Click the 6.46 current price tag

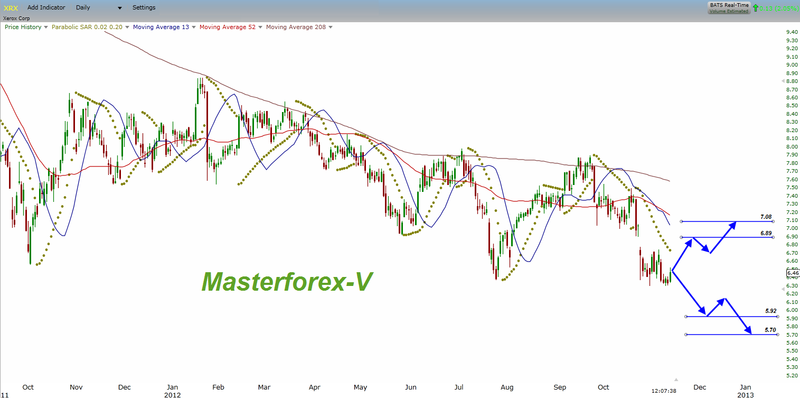[793, 273]
